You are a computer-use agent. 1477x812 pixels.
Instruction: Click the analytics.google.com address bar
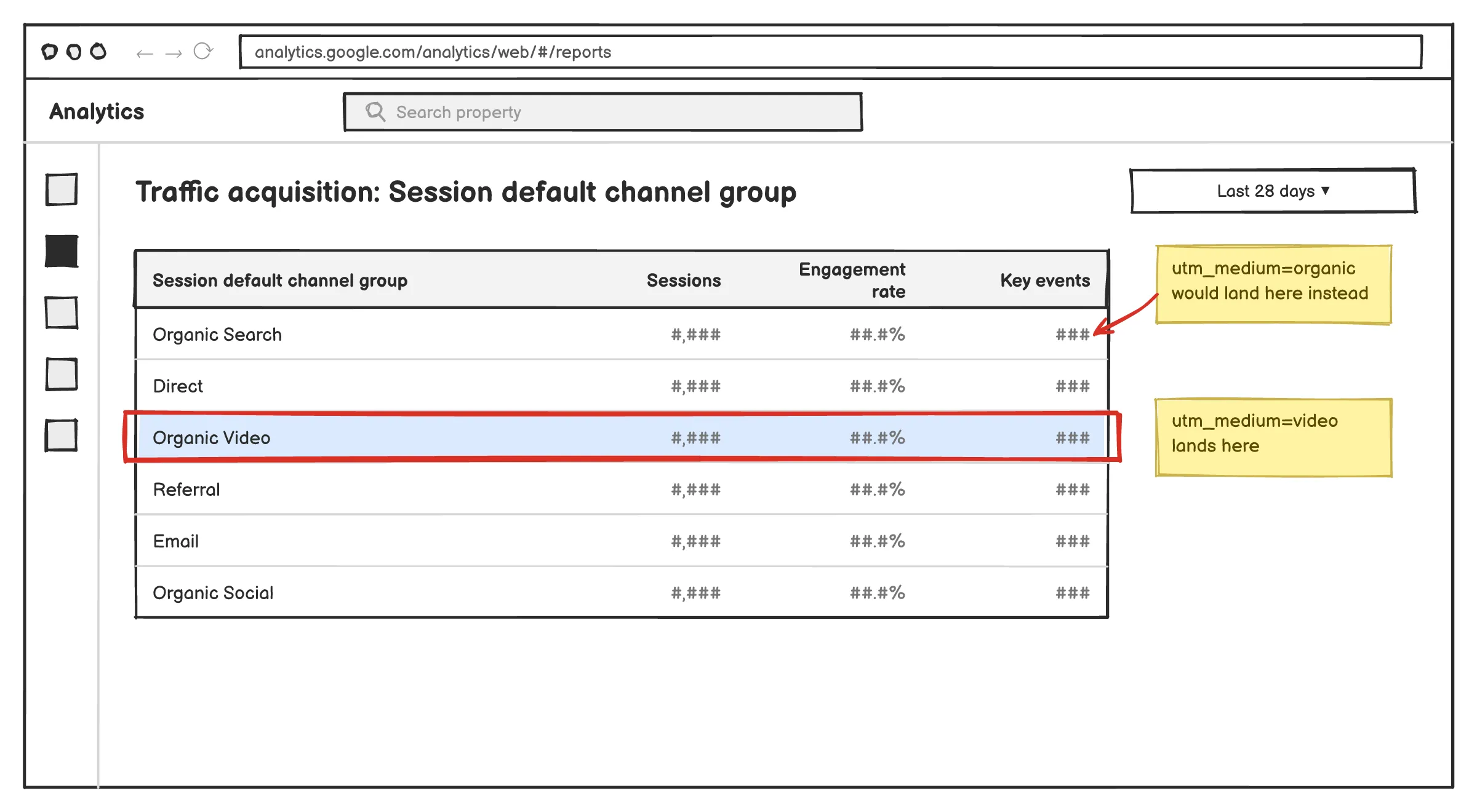point(831,52)
